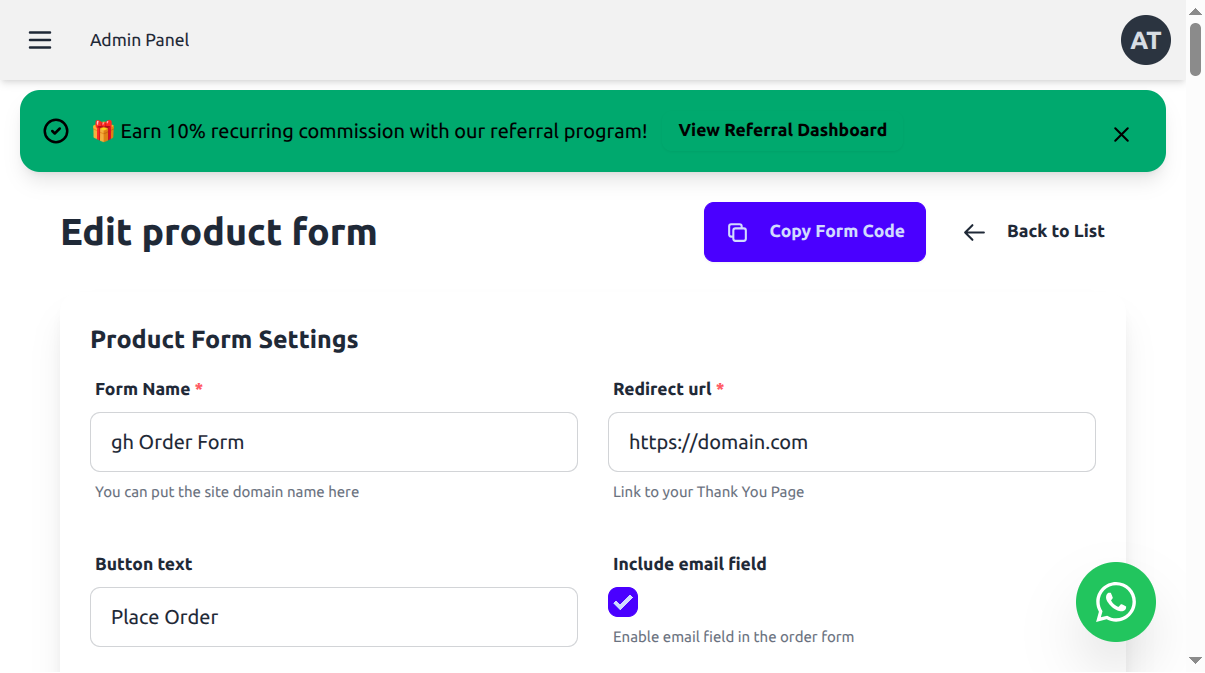1205x673 pixels.
Task: Open the WhatsApp chat bubble
Action: click(1115, 602)
